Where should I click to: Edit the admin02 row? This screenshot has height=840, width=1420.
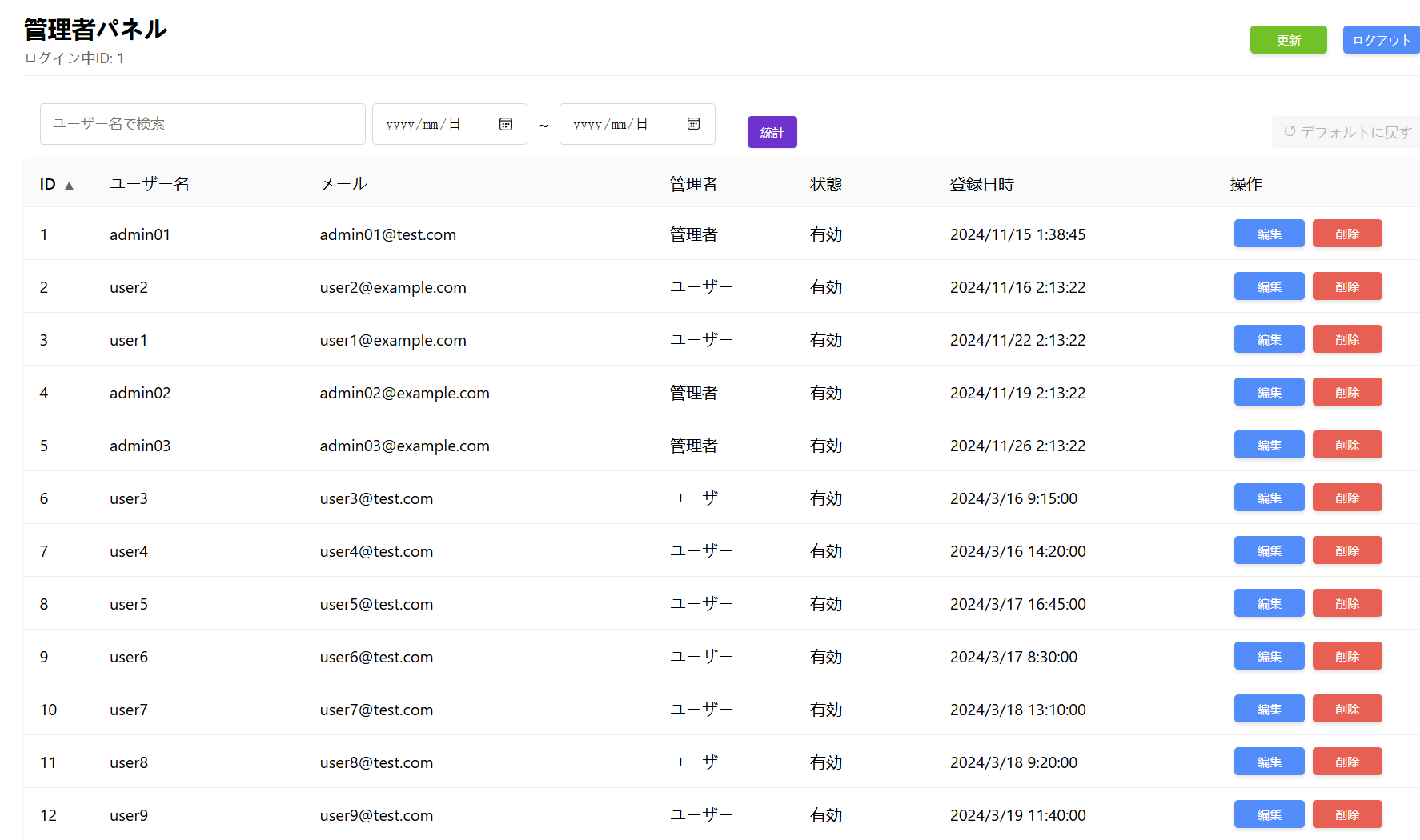[1269, 392]
